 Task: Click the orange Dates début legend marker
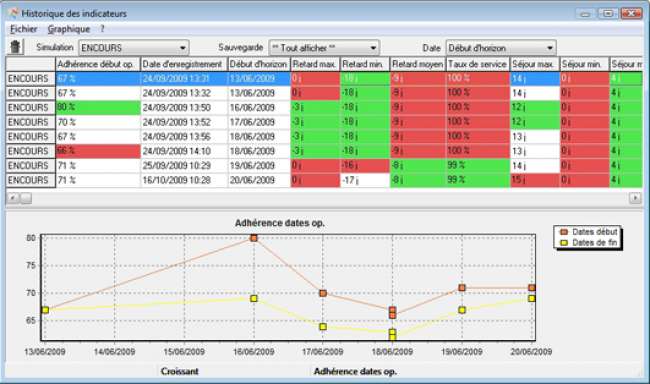click(x=564, y=232)
